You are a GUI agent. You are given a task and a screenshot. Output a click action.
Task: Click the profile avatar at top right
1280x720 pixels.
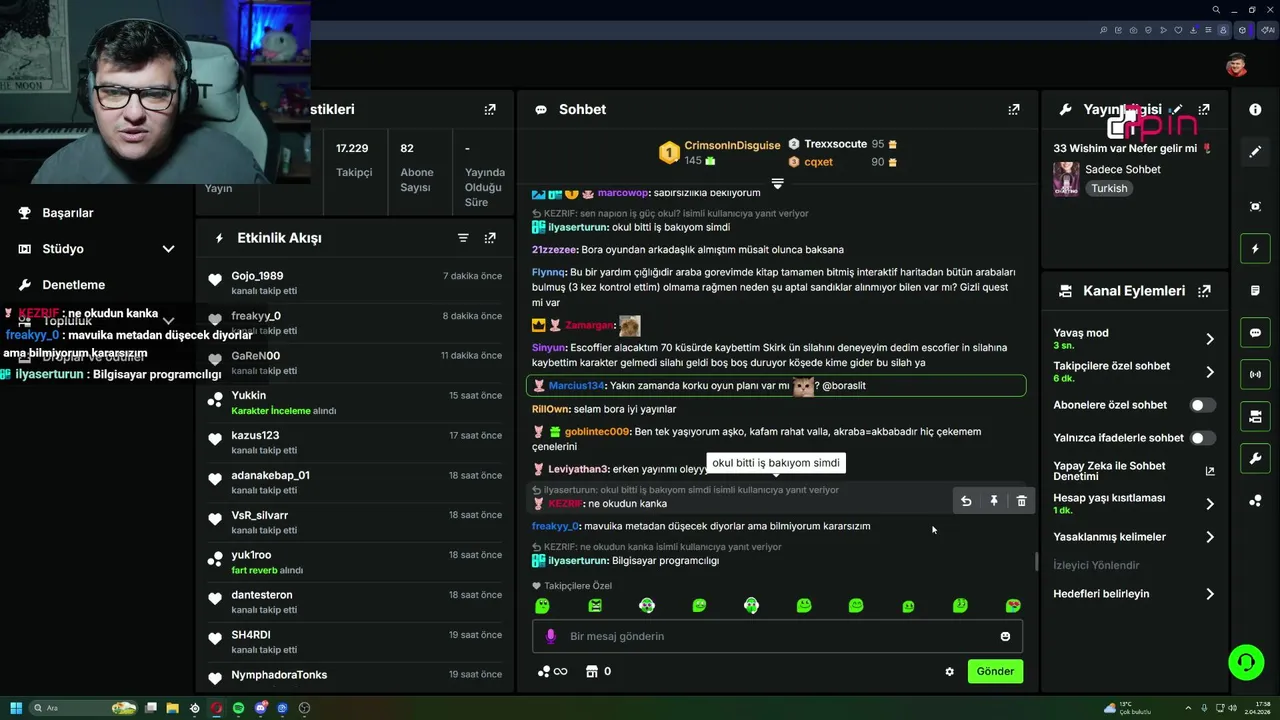(1237, 66)
